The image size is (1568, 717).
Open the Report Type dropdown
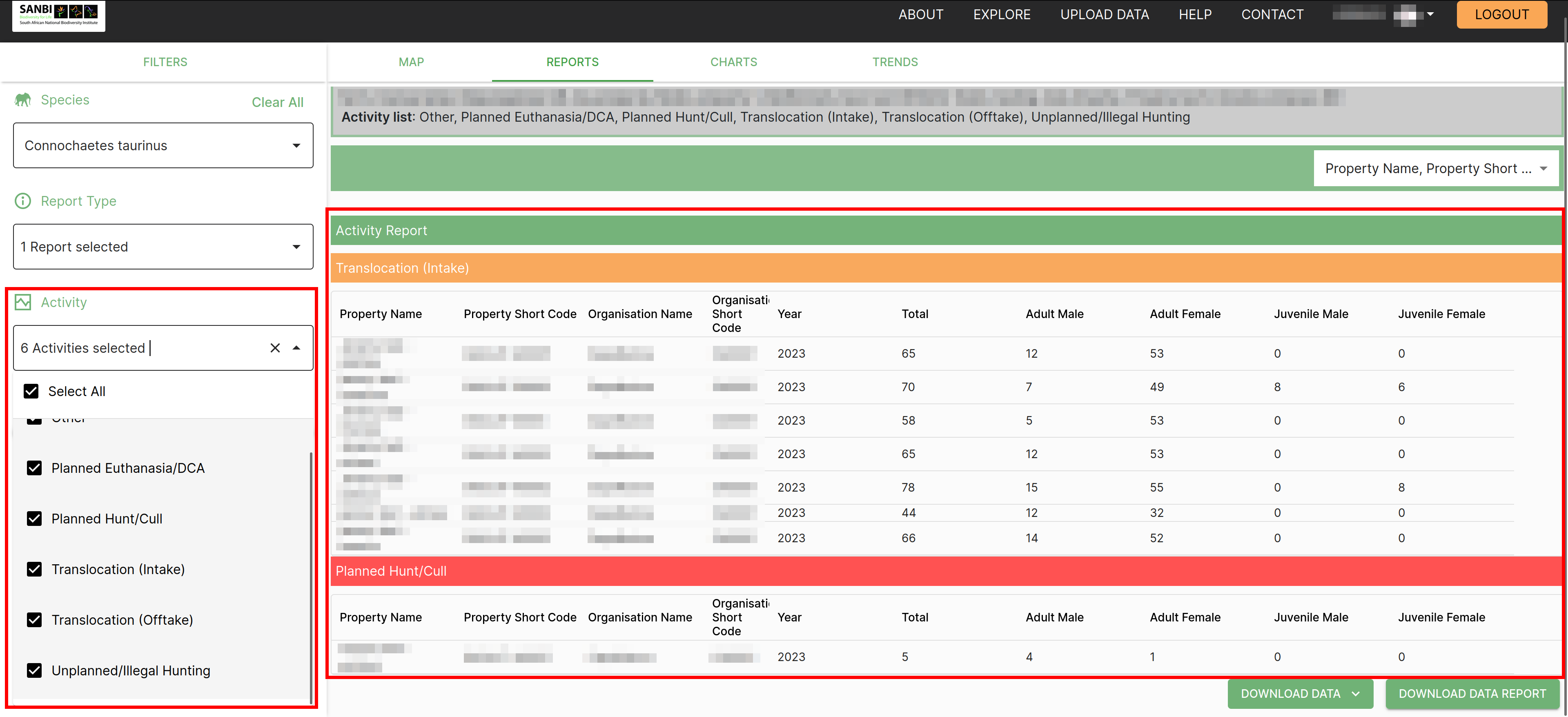(163, 247)
